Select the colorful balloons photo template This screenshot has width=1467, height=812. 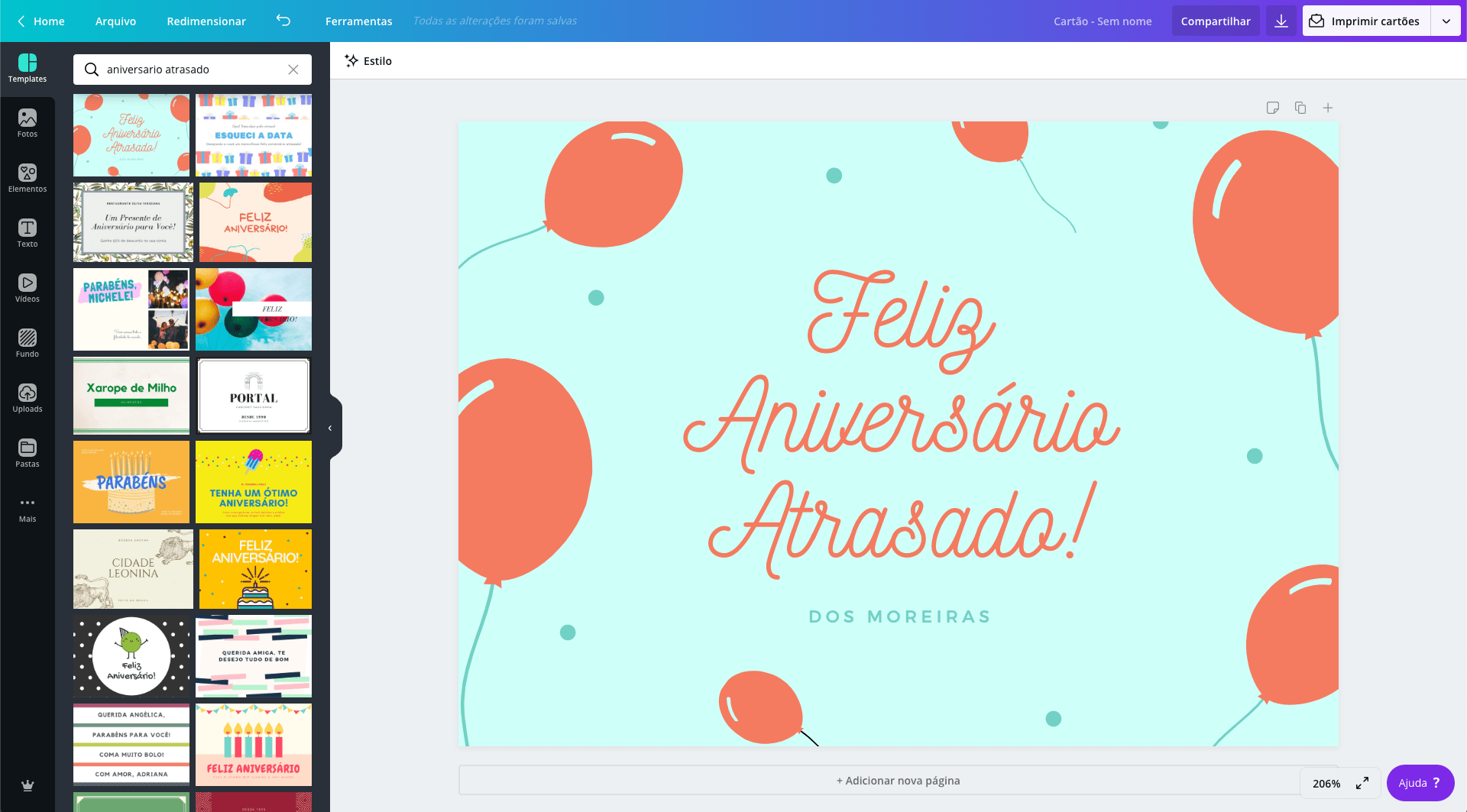coord(254,309)
